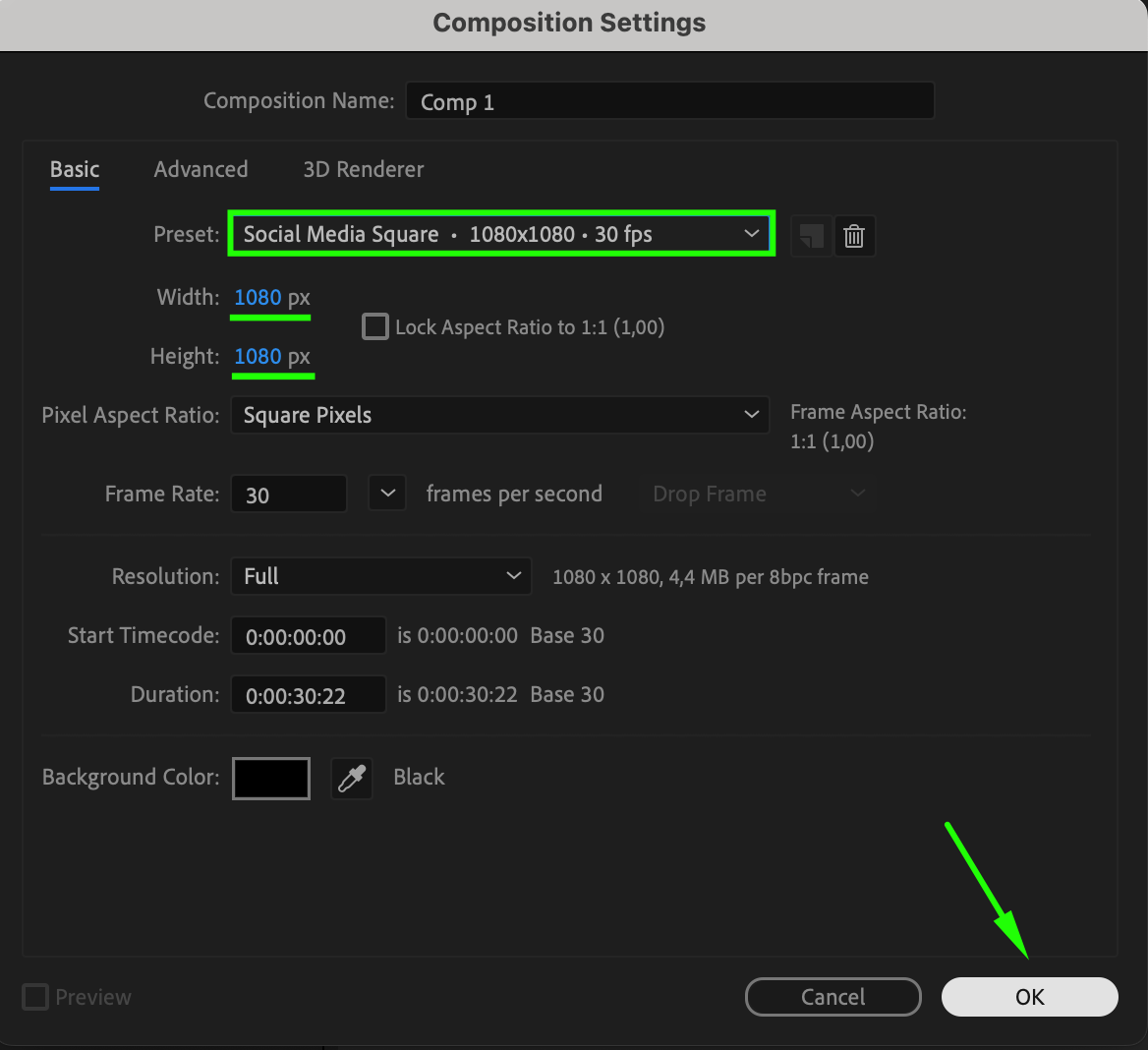Open the Resolution dropdown
Viewport: 1148px width, 1050px height.
tap(381, 576)
